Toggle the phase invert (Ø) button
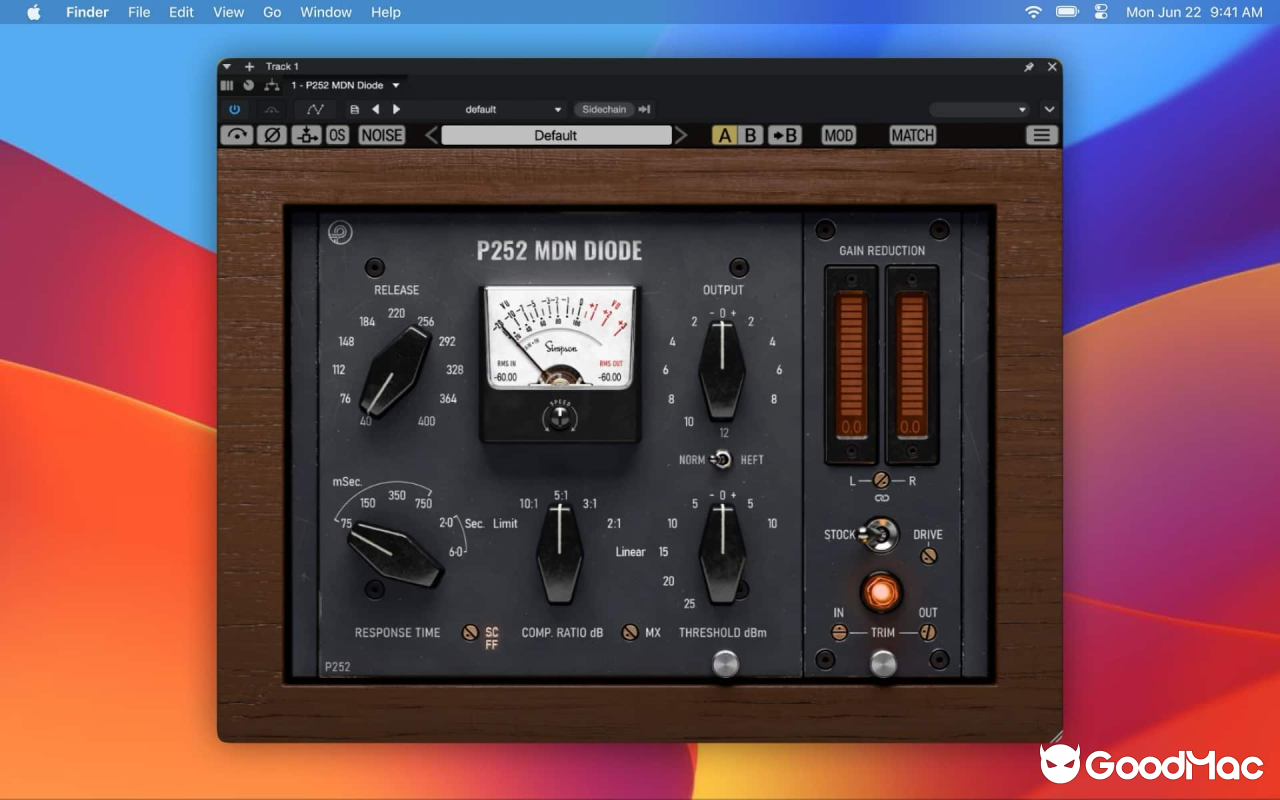 tap(272, 135)
